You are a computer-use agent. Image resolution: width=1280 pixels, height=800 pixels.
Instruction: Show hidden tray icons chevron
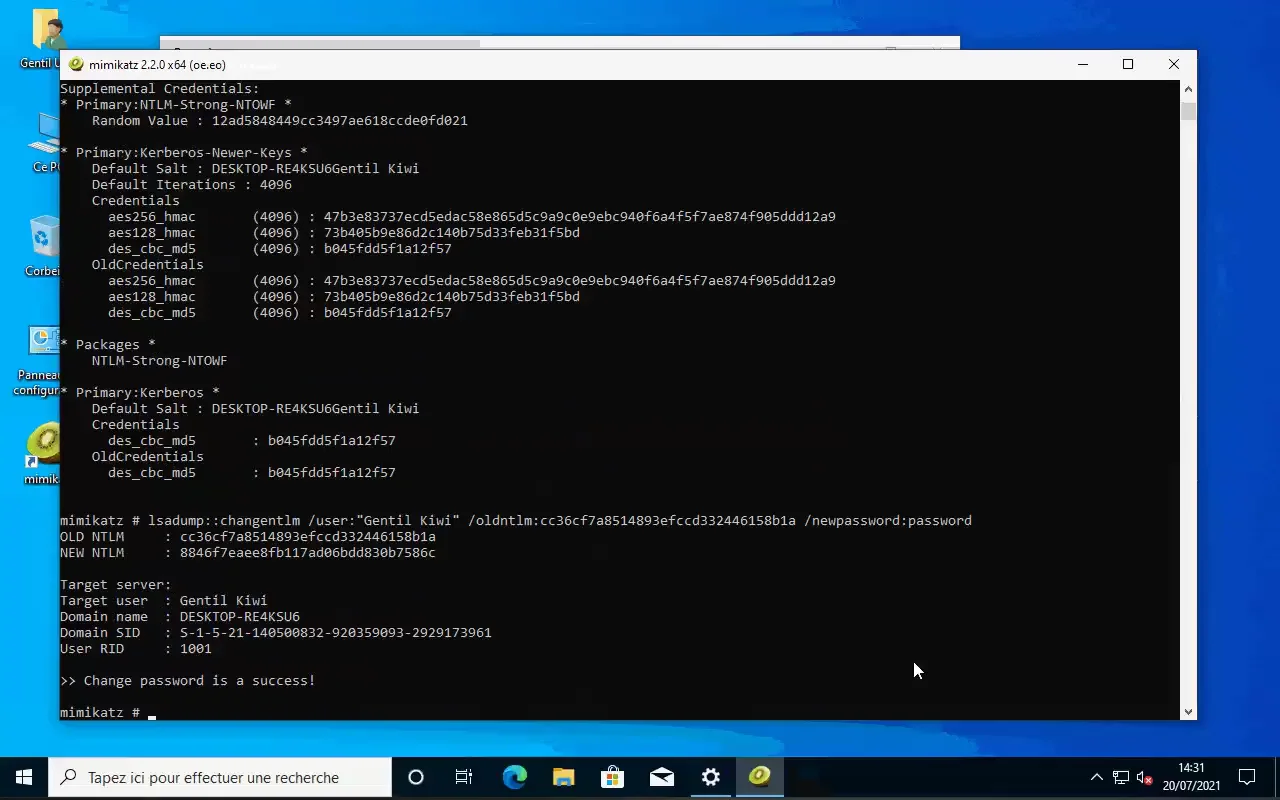[1096, 777]
